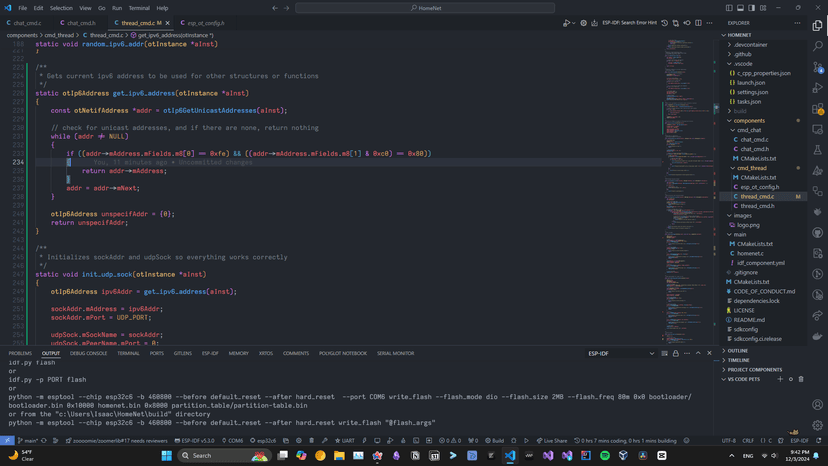Click the split editor right icon
This screenshot has width=828, height=466.
pyautogui.click(x=698, y=23)
